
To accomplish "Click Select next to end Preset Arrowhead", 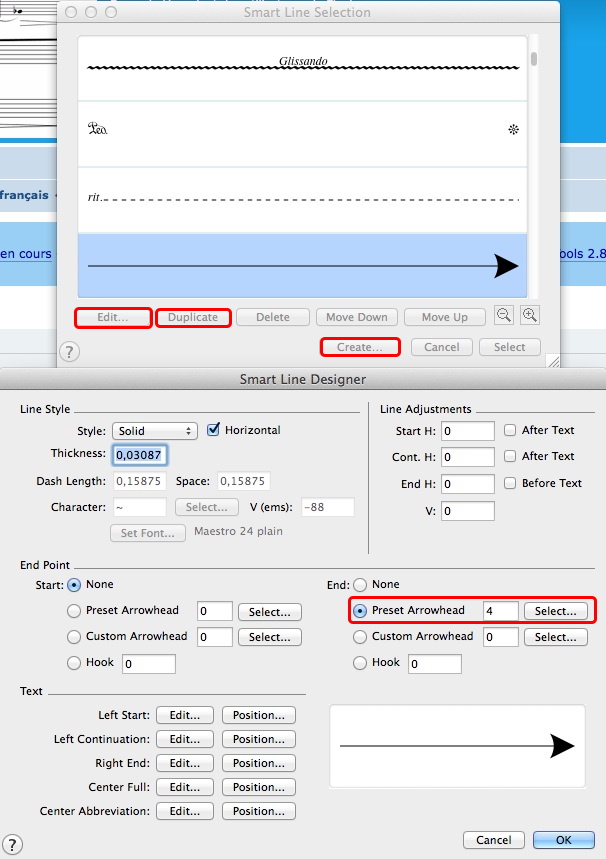I will [555, 611].
